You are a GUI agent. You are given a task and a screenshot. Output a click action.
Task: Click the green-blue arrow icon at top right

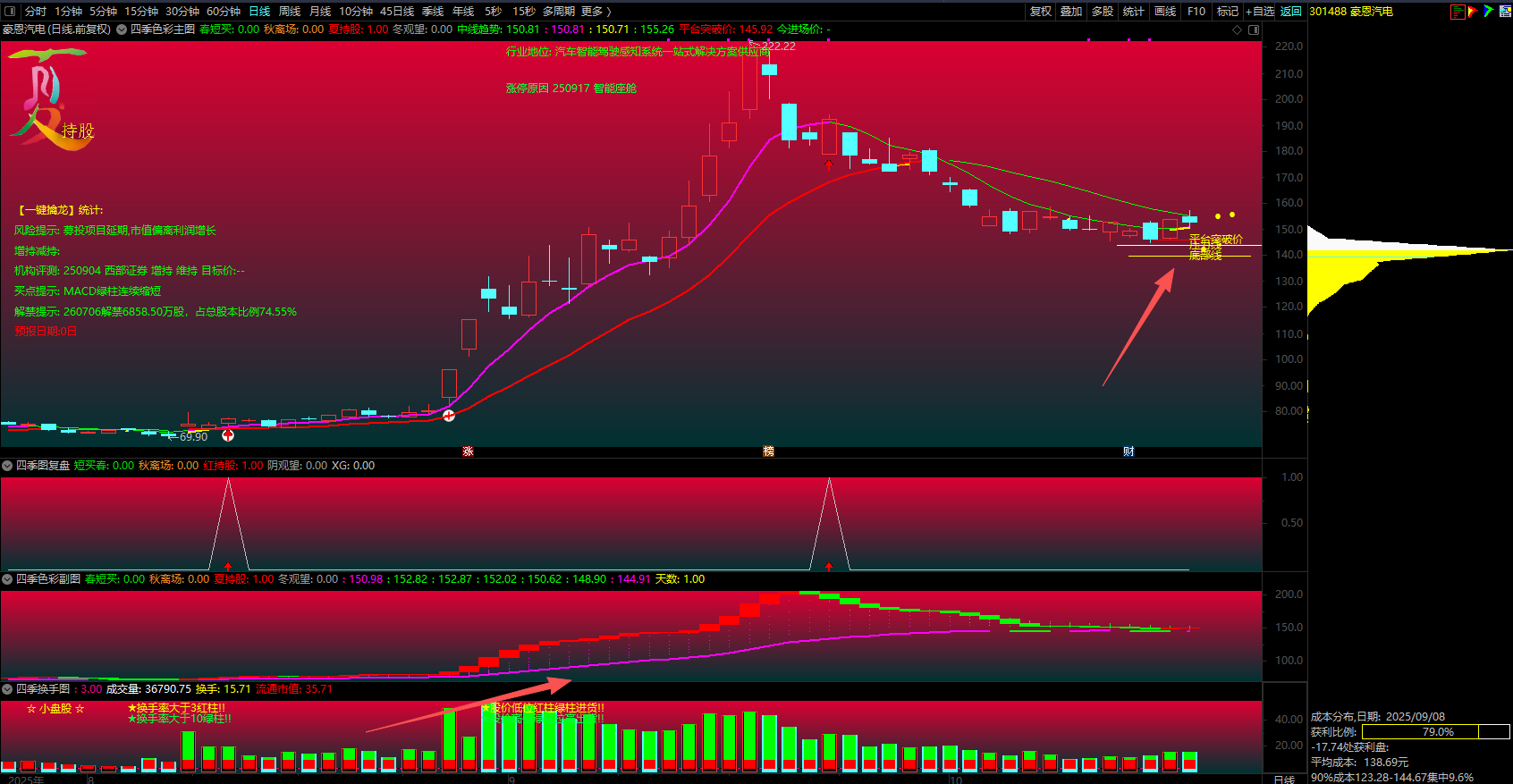click(1488, 12)
